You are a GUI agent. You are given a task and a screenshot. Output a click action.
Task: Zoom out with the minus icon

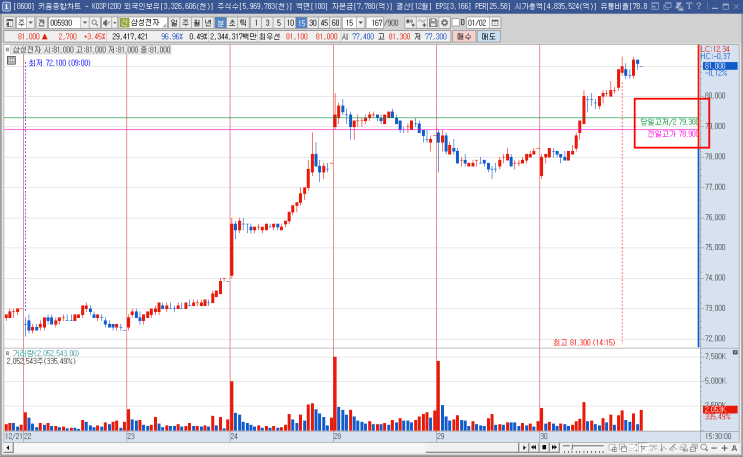pyautogui.click(x=714, y=448)
